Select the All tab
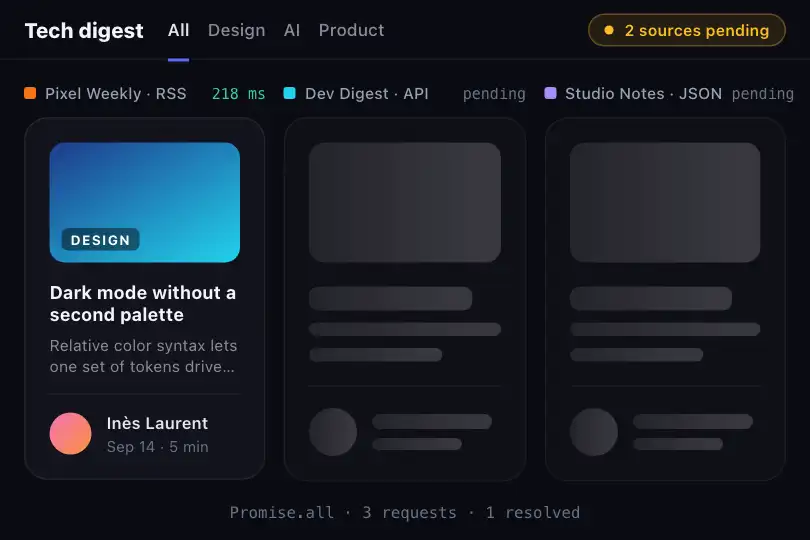This screenshot has width=810, height=540. tap(178, 30)
